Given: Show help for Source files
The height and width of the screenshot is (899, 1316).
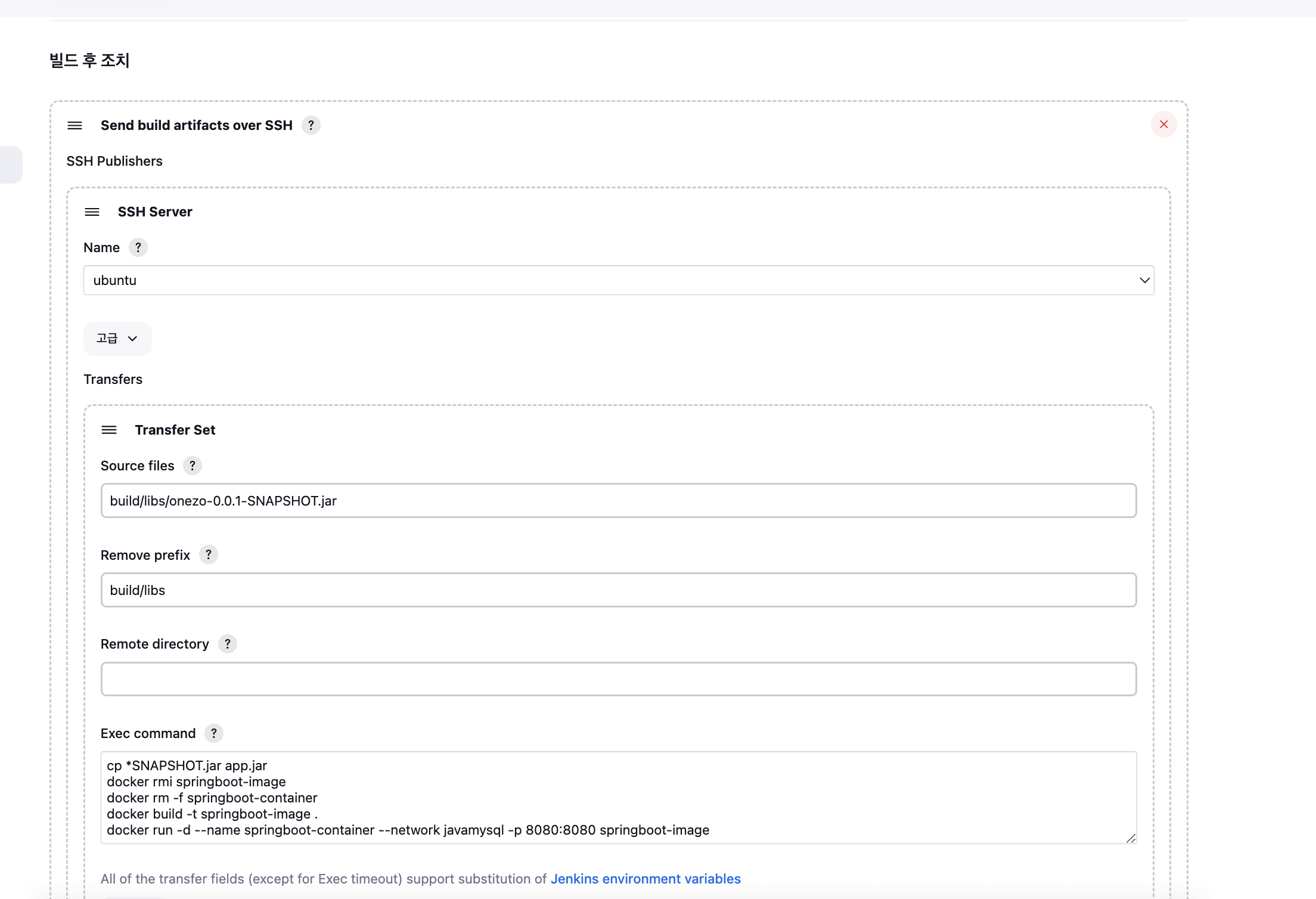Looking at the screenshot, I should tap(193, 466).
